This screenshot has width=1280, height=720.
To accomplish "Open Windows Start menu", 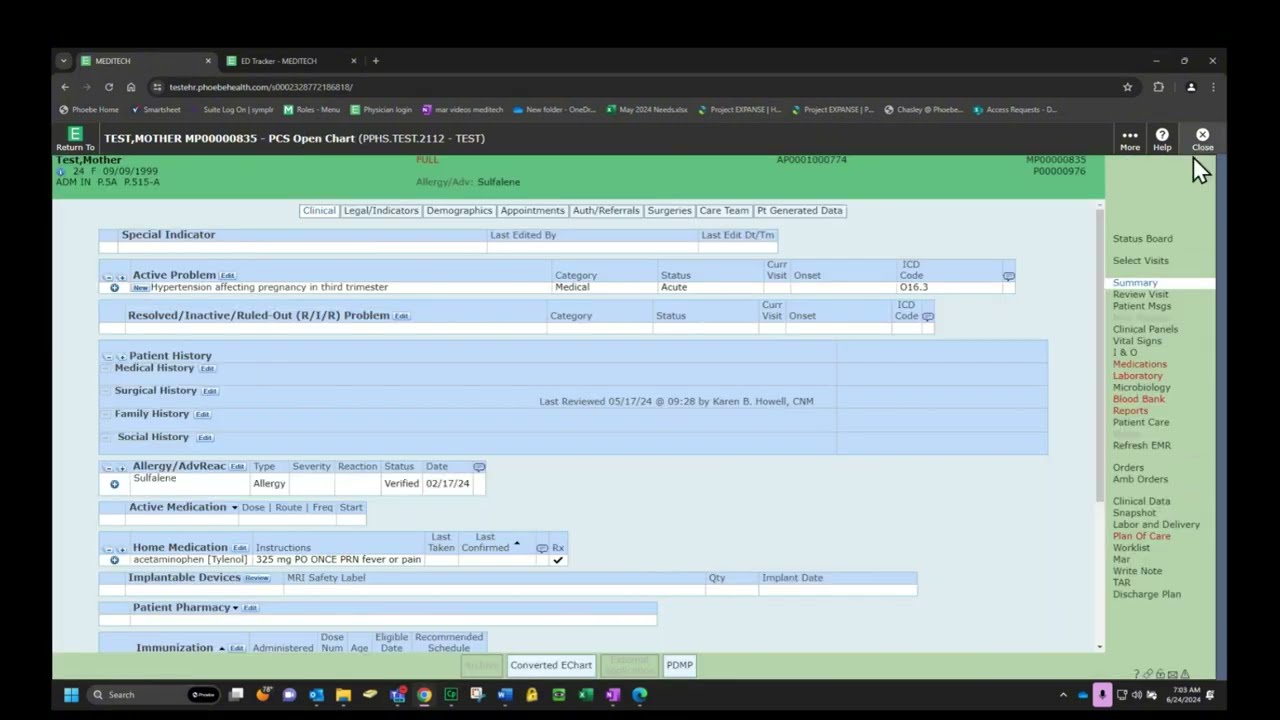I will point(71,695).
